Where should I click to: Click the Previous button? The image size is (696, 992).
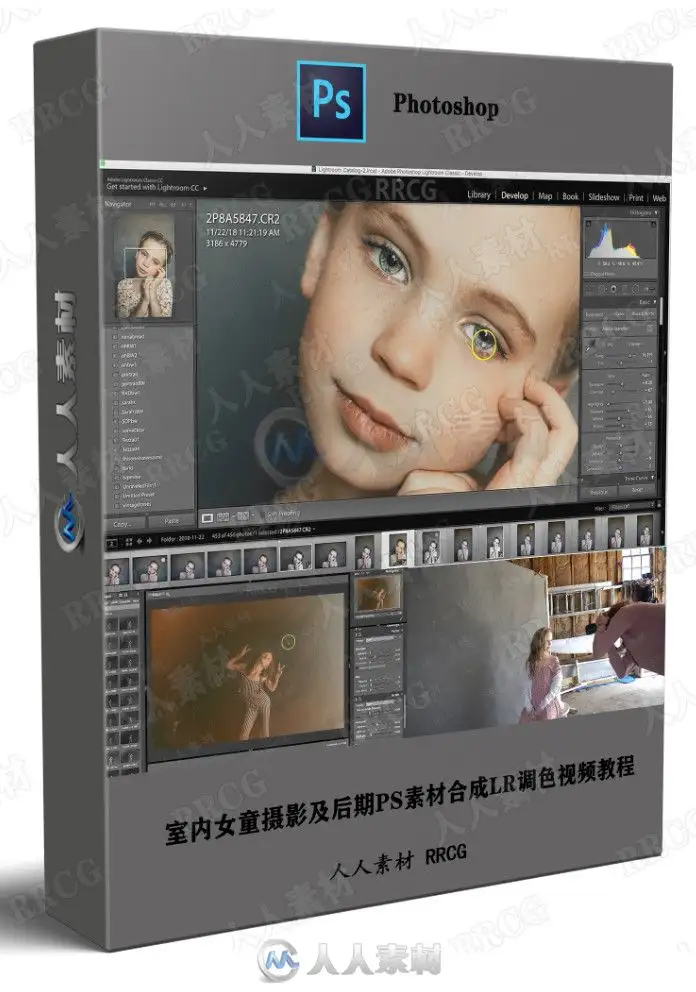click(599, 492)
